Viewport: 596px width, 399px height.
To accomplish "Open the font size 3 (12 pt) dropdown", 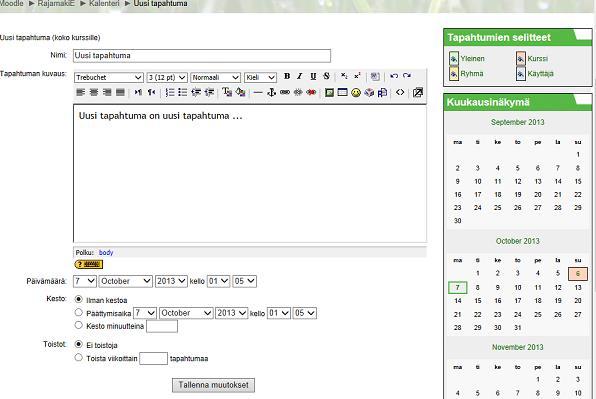I will tap(167, 78).
